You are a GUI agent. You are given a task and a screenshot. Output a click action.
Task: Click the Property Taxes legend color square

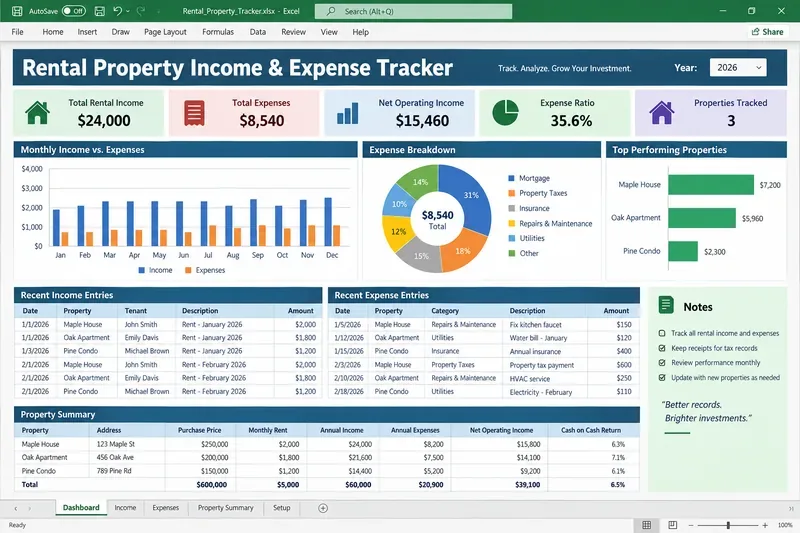tap(511, 193)
